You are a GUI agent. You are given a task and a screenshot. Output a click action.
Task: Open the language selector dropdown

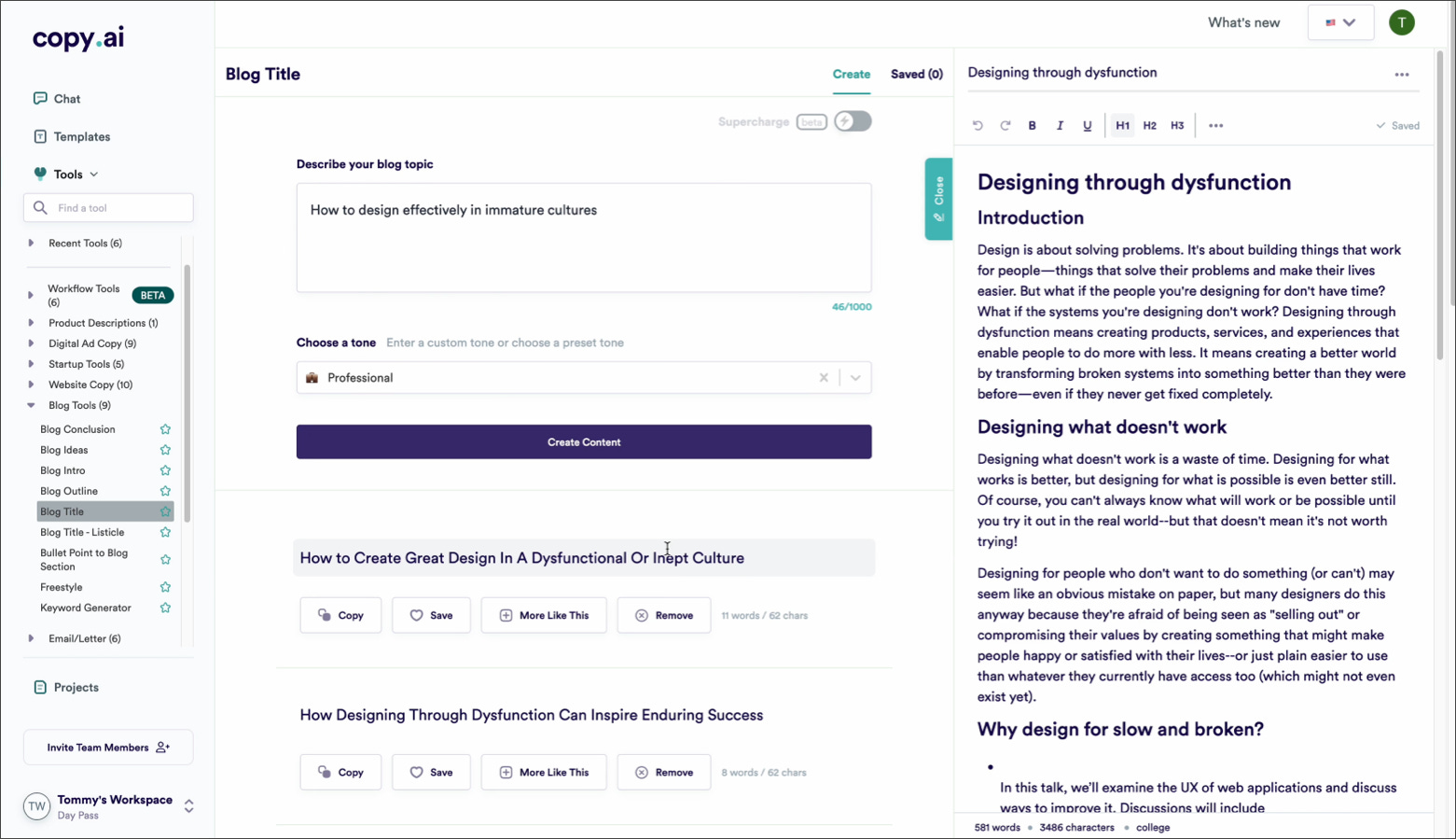[1340, 21]
